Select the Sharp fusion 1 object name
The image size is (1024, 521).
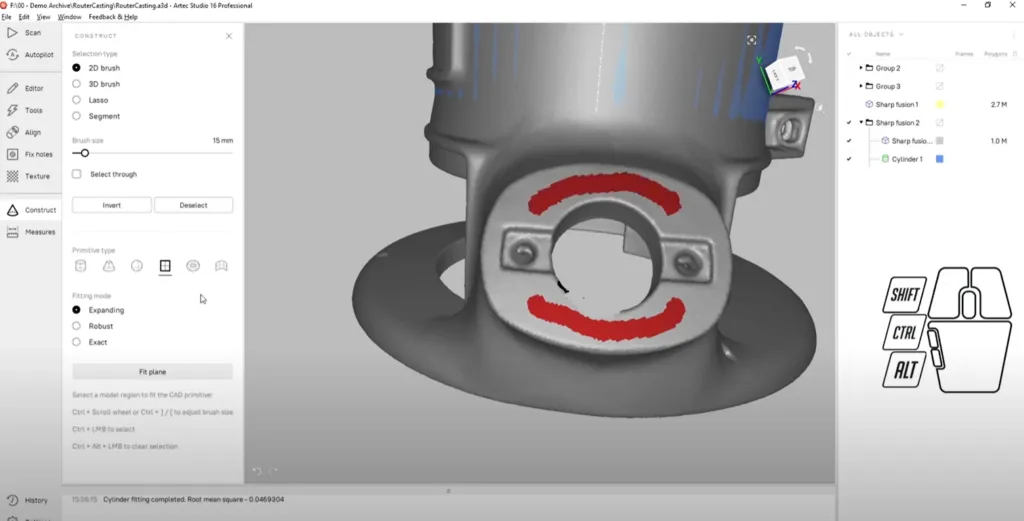click(x=897, y=104)
